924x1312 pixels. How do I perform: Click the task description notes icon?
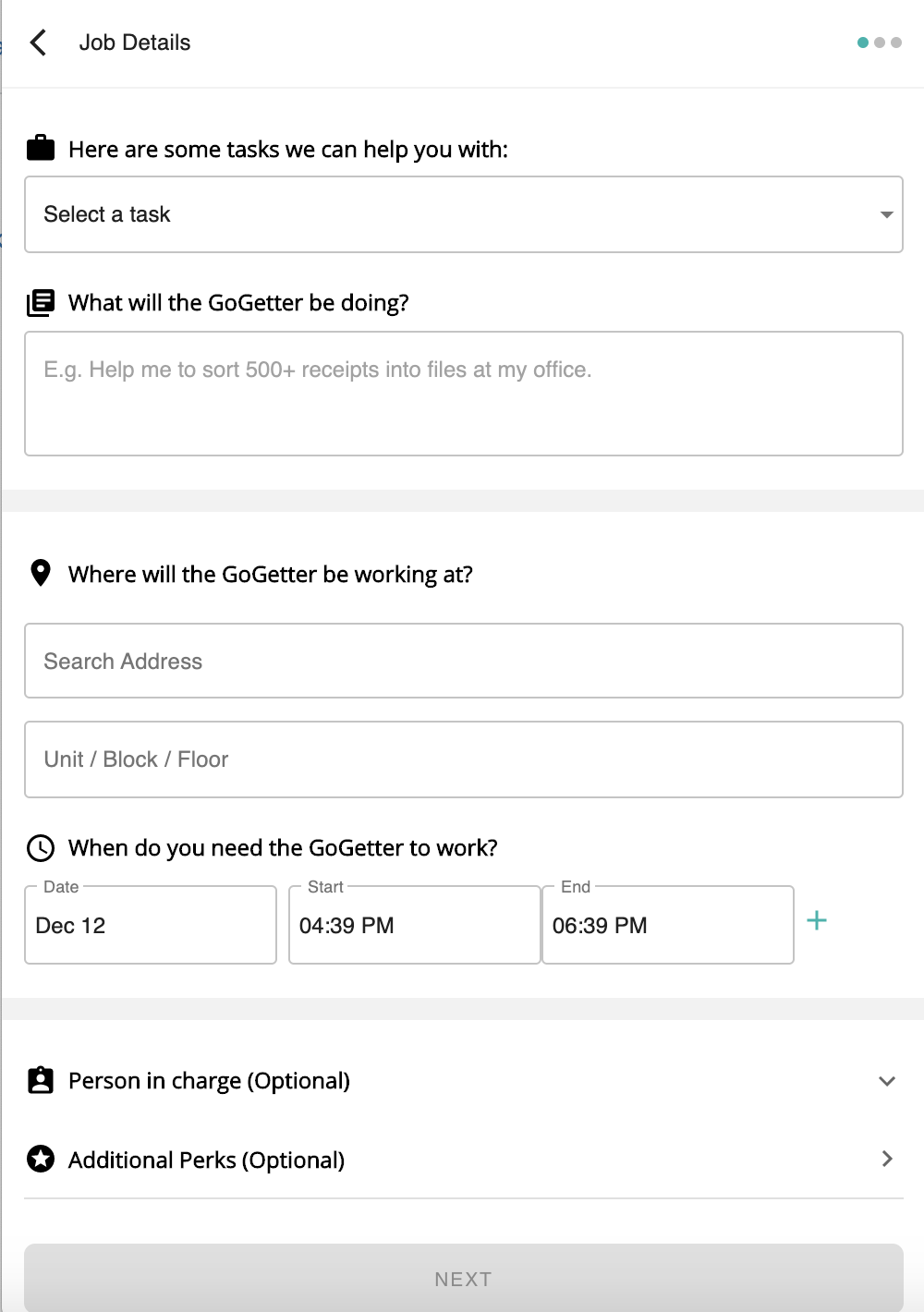point(41,302)
